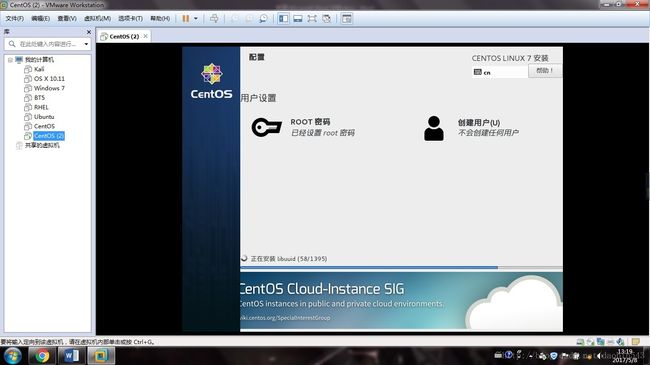The image size is (650, 365).
Task: Open 创建用户(U) user icon
Action: pos(434,129)
